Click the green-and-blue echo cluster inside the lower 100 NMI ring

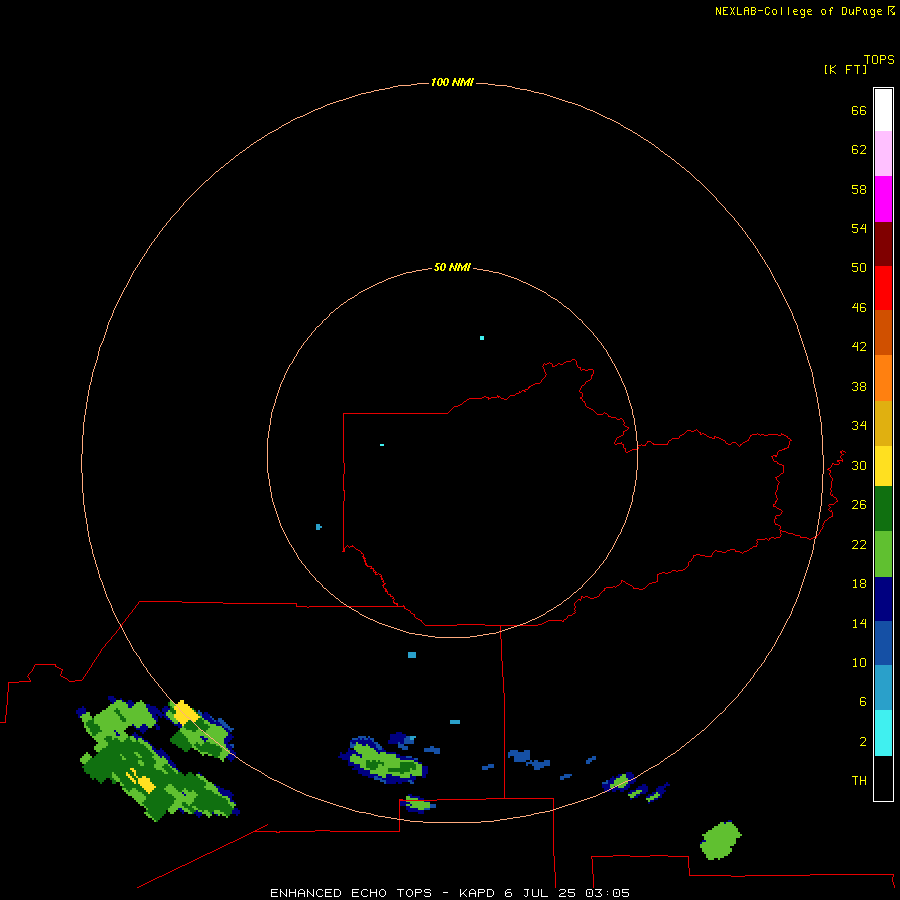[383, 759]
